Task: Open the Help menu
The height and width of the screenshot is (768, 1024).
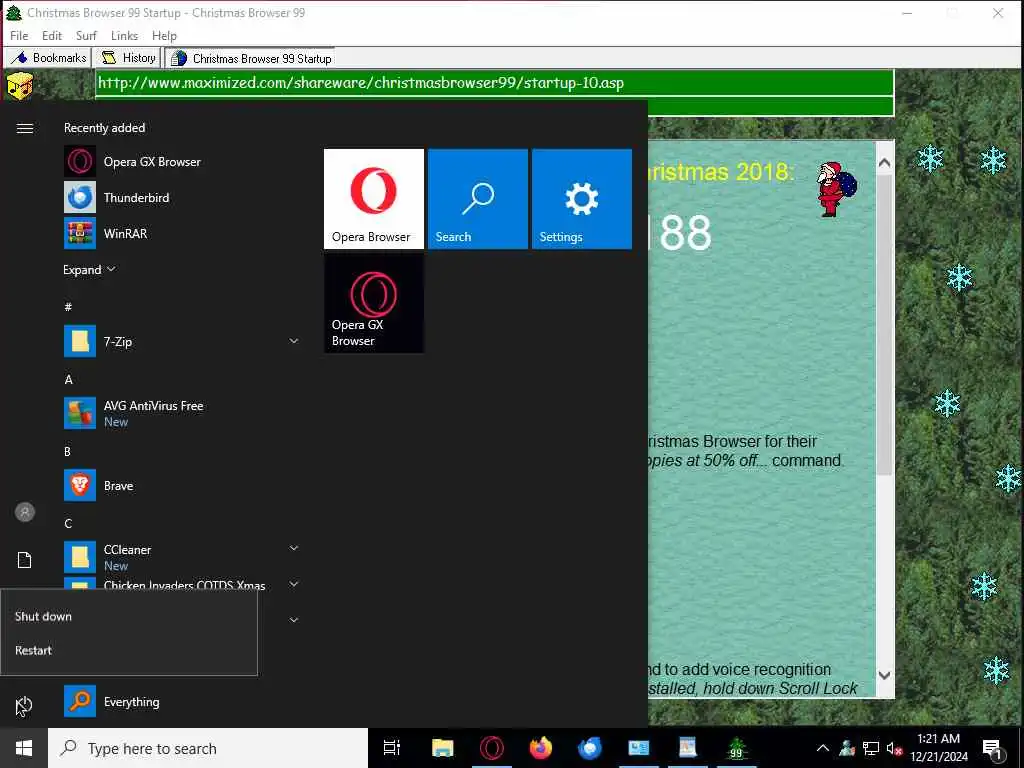Action: point(164,35)
